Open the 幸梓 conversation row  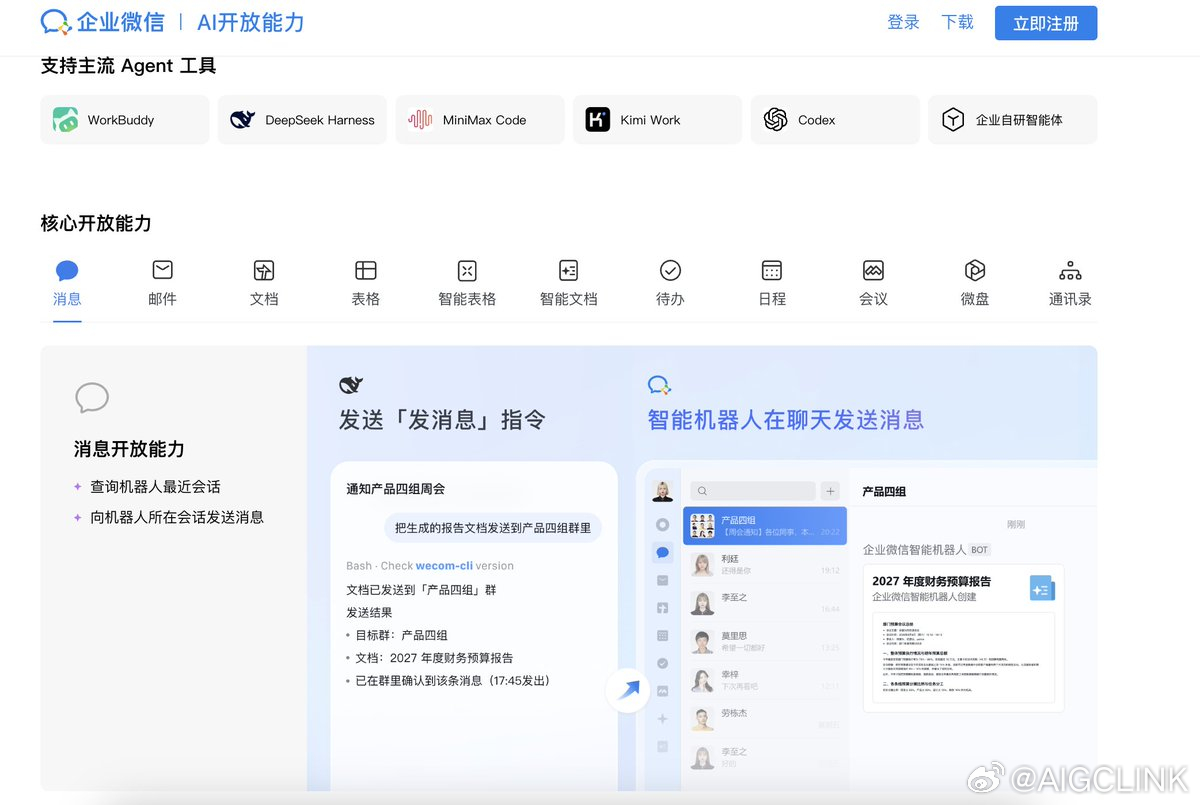[x=765, y=680]
